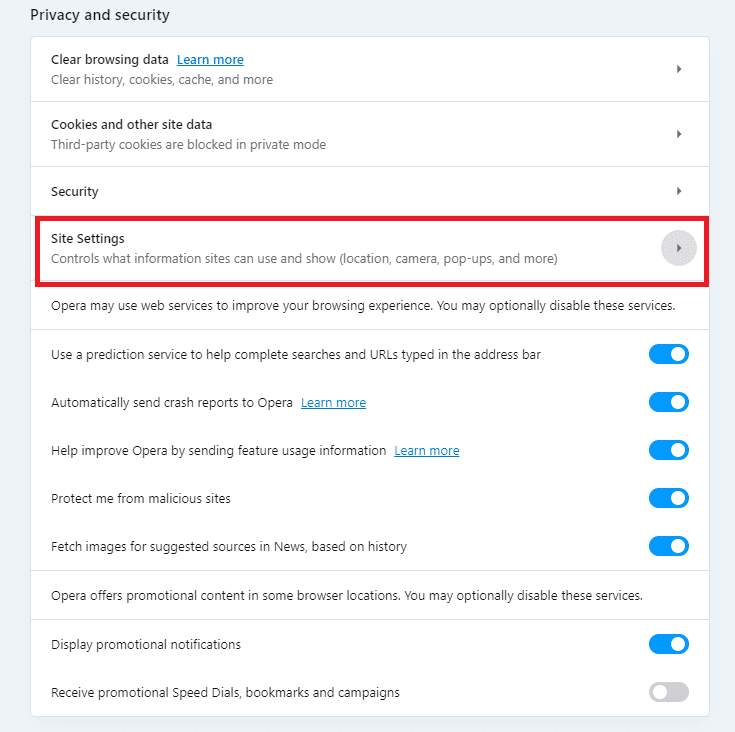This screenshot has width=735, height=732.
Task: Expand the Clear browsing data arrow
Action: 679,69
